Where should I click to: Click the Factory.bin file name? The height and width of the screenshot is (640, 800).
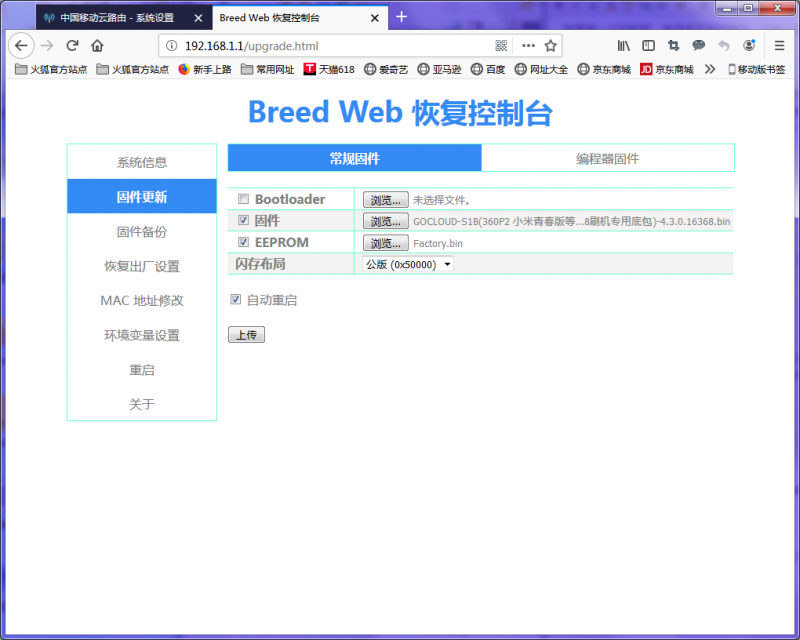tap(438, 243)
